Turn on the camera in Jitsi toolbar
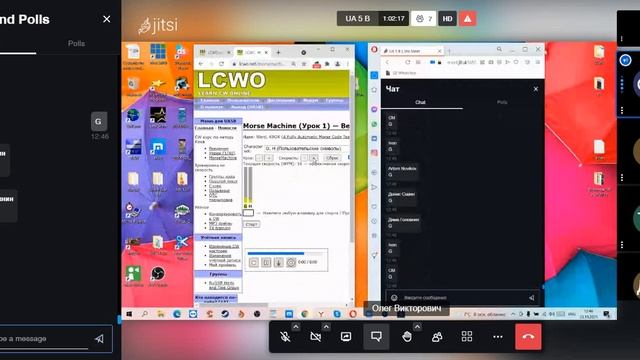Viewport: 640px width, 360px height. tap(316, 337)
